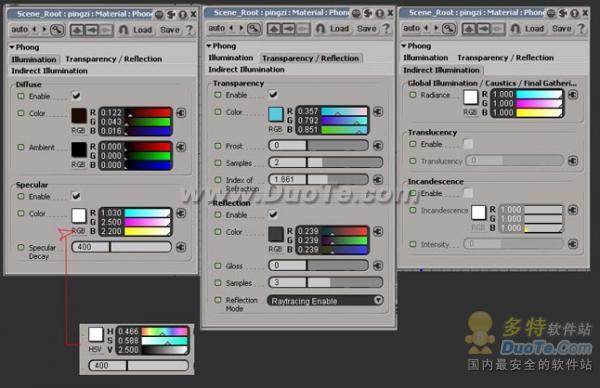This screenshot has width=600, height=388.
Task: Toggle the Reflection Enable checkbox
Action: point(273,214)
